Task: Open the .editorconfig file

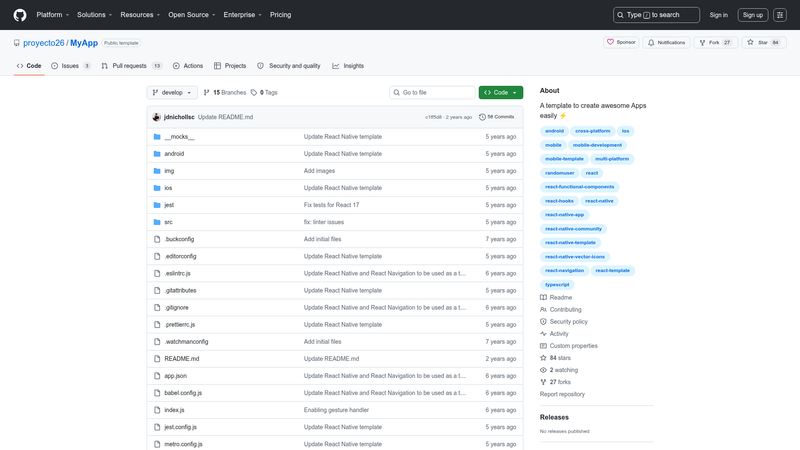Action: 180,256
